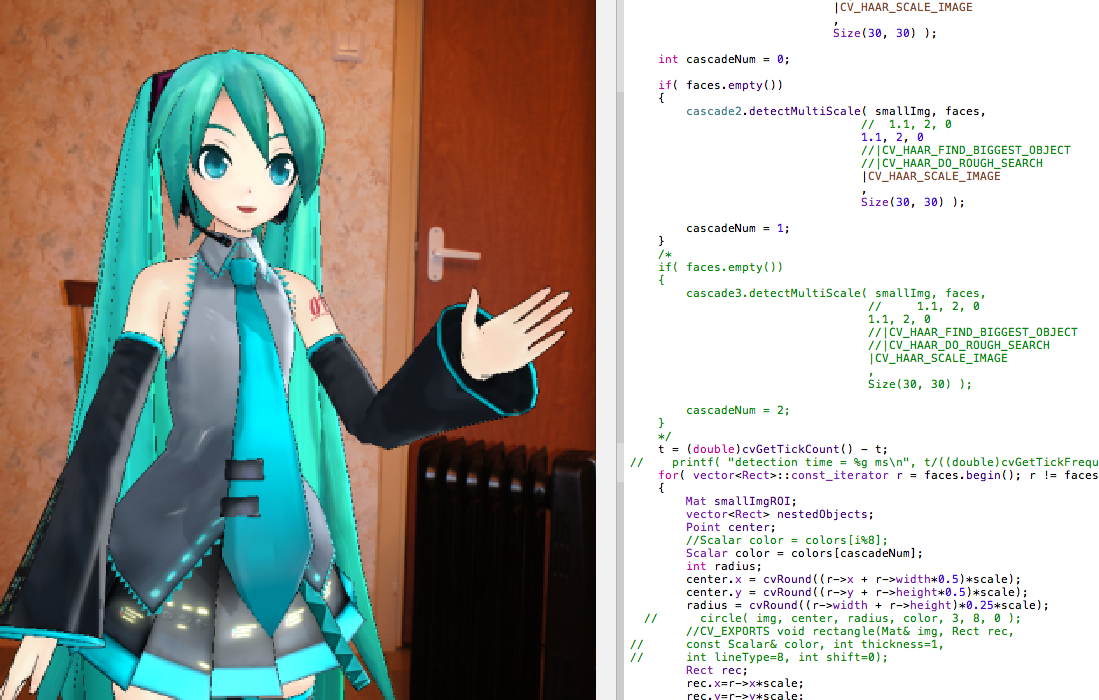Image resolution: width=1099 pixels, height=700 pixels.
Task: Click the commented printf detection time line
Action: 864,462
